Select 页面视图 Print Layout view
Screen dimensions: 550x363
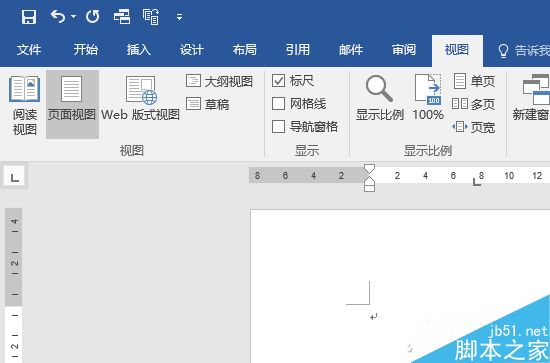(x=72, y=105)
